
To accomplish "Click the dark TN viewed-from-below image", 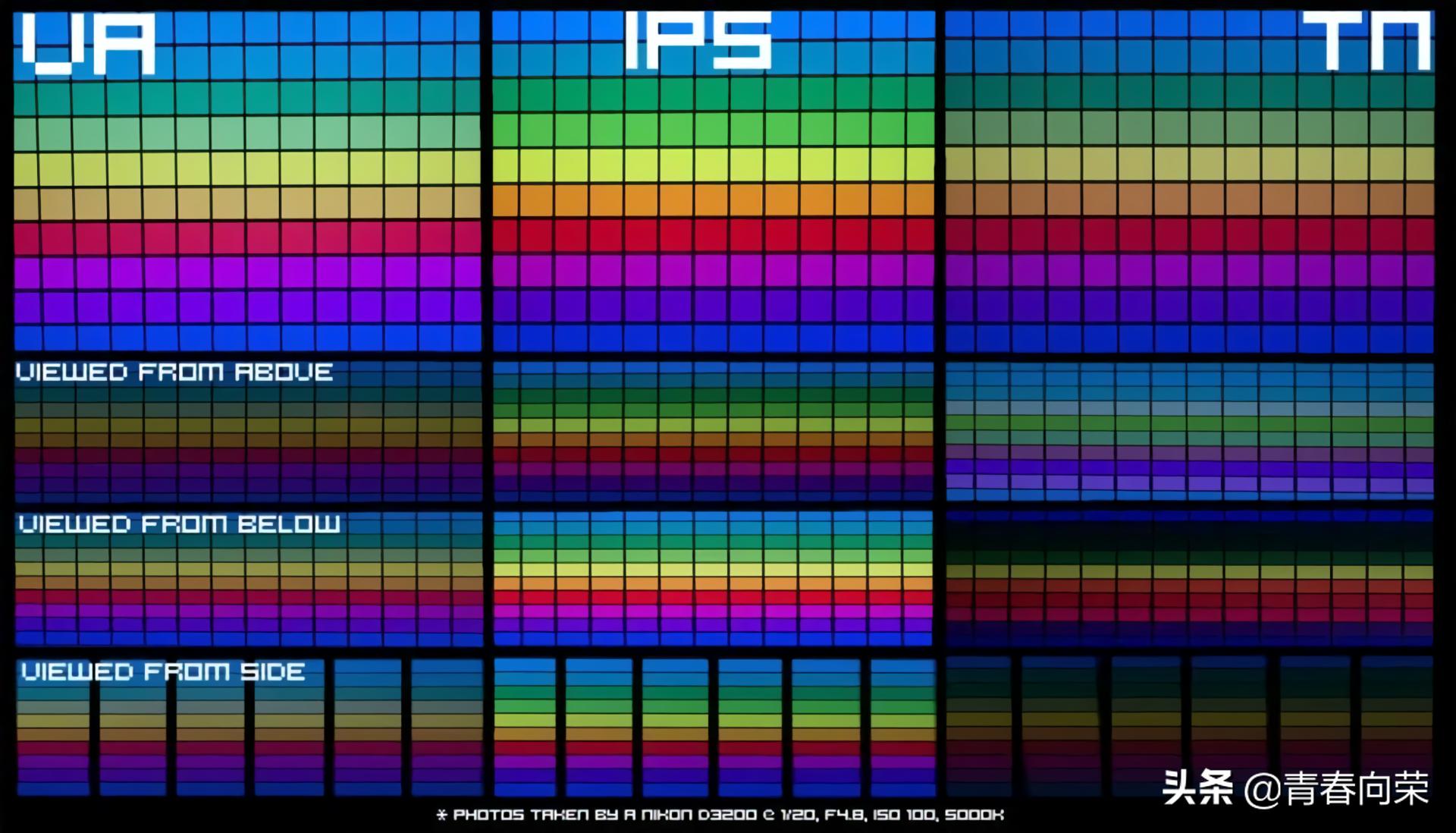I will pos(1189,578).
